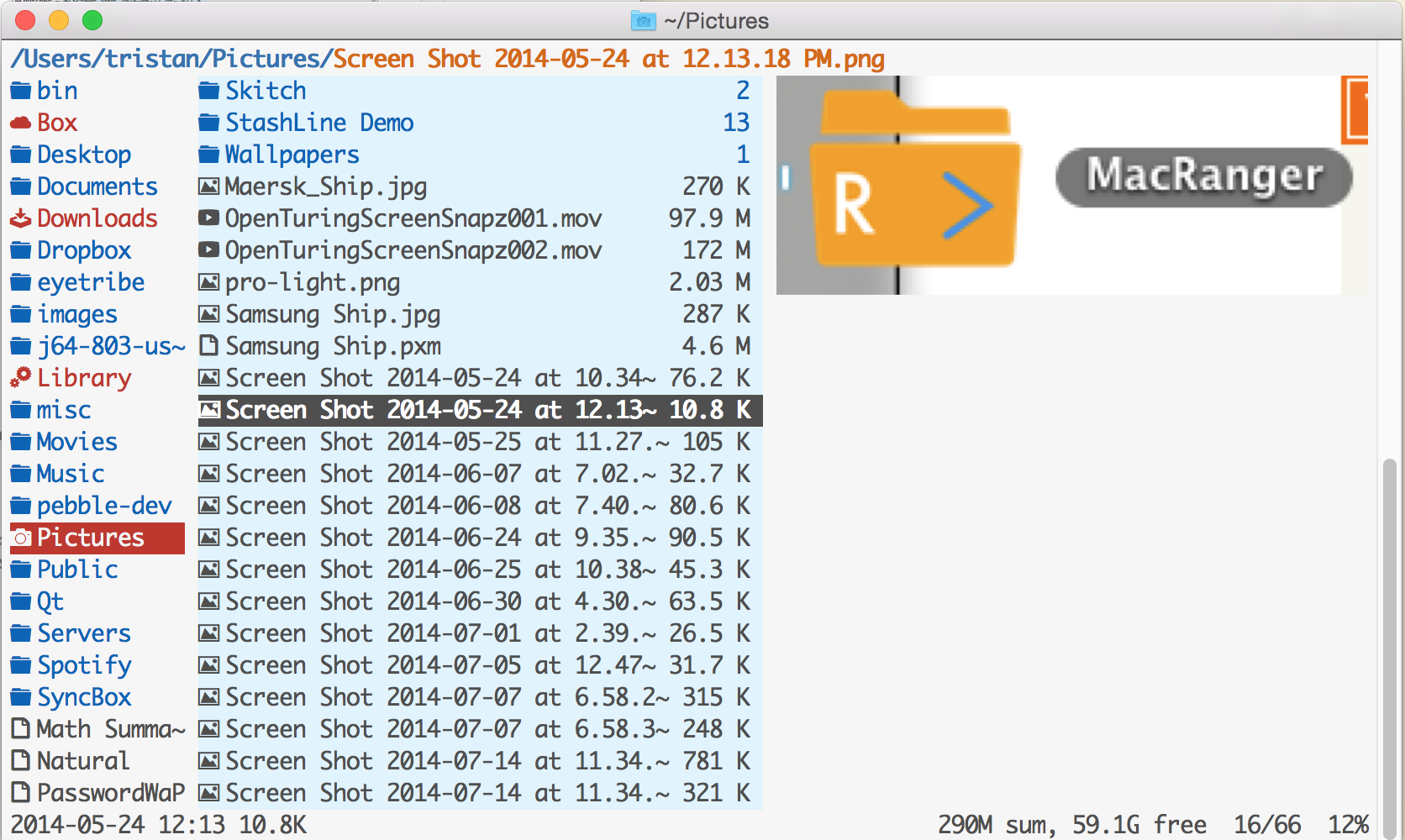Viewport: 1405px width, 840px height.
Task: Select Samsung Ship.jpg file
Action: [x=332, y=314]
